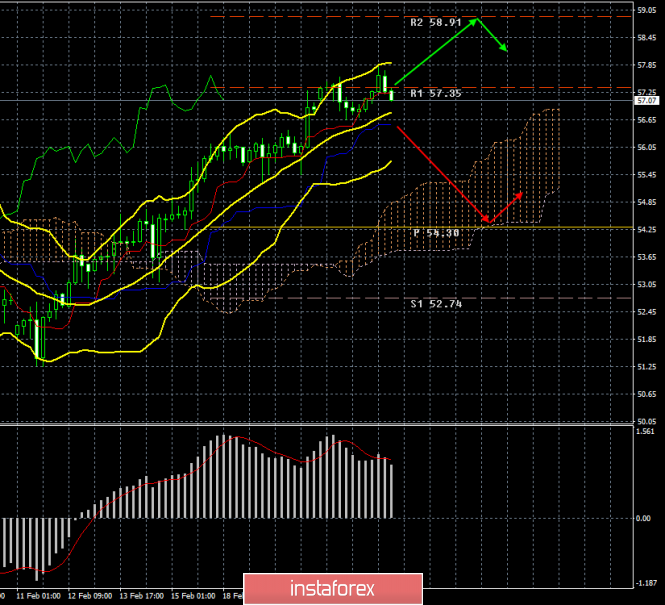Click the green upward forecast arrow
This screenshot has height=605, width=665.
[x=436, y=52]
